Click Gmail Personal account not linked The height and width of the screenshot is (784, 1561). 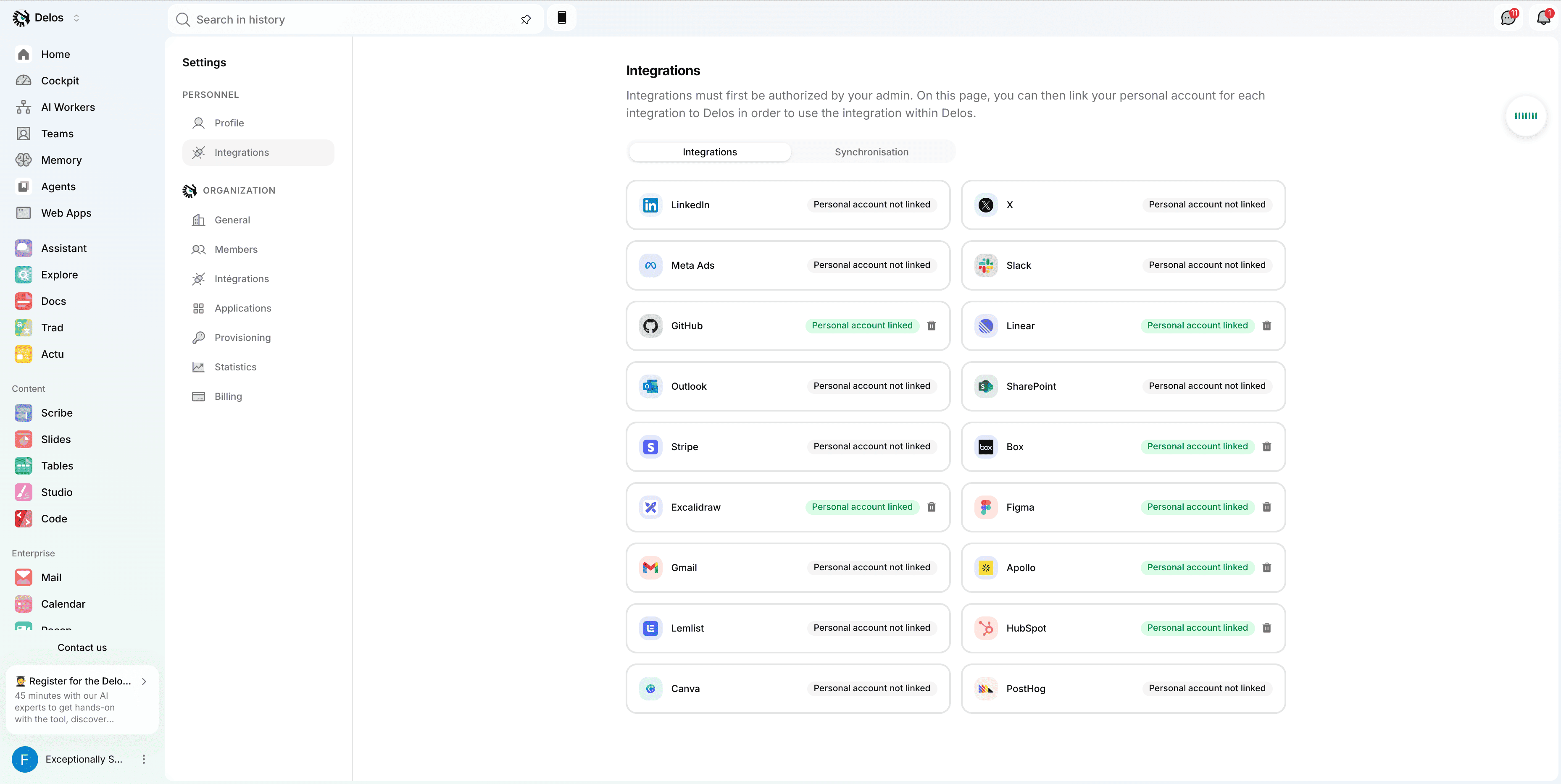871,567
